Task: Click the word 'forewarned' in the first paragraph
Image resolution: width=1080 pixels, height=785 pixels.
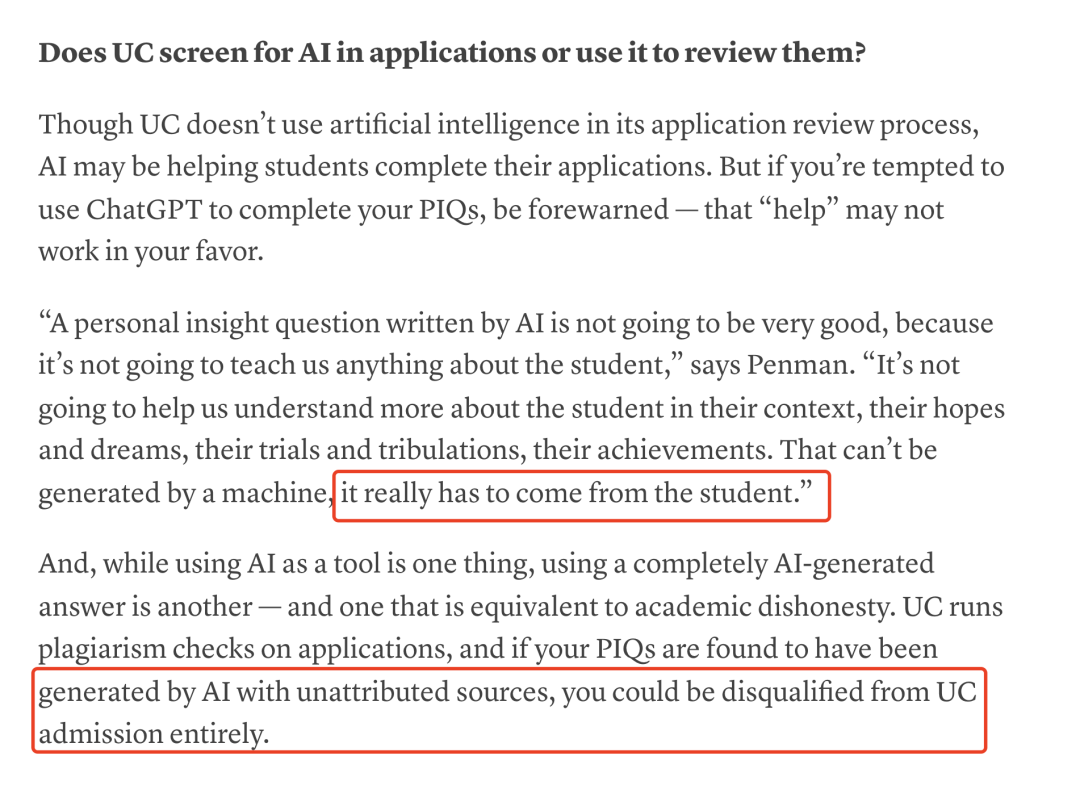Action: point(598,209)
